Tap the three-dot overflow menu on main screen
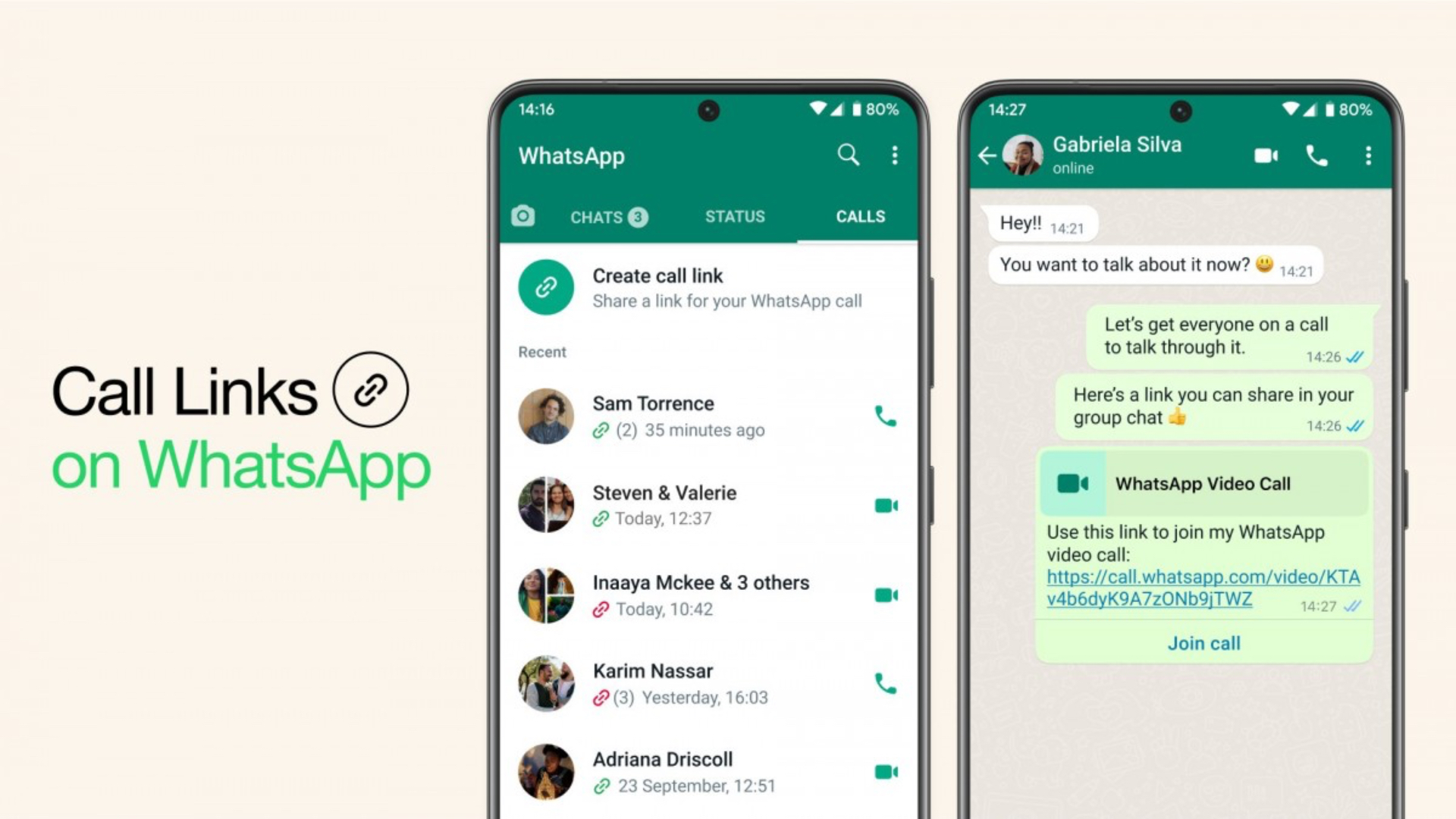The width and height of the screenshot is (1456, 819). pyautogui.click(x=894, y=156)
